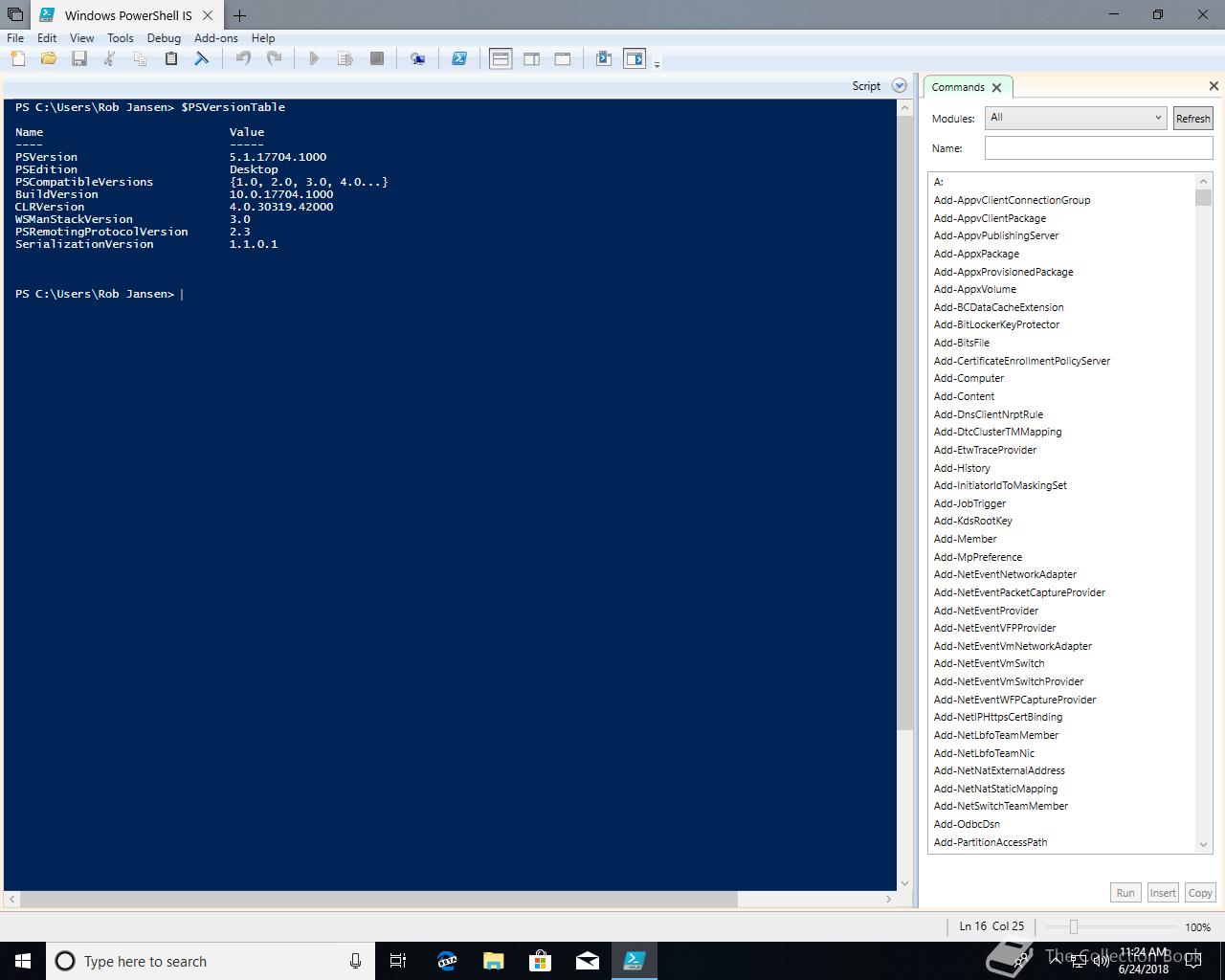Image resolution: width=1225 pixels, height=980 pixels.
Task: Click the Run Selection icon
Action: [x=345, y=59]
